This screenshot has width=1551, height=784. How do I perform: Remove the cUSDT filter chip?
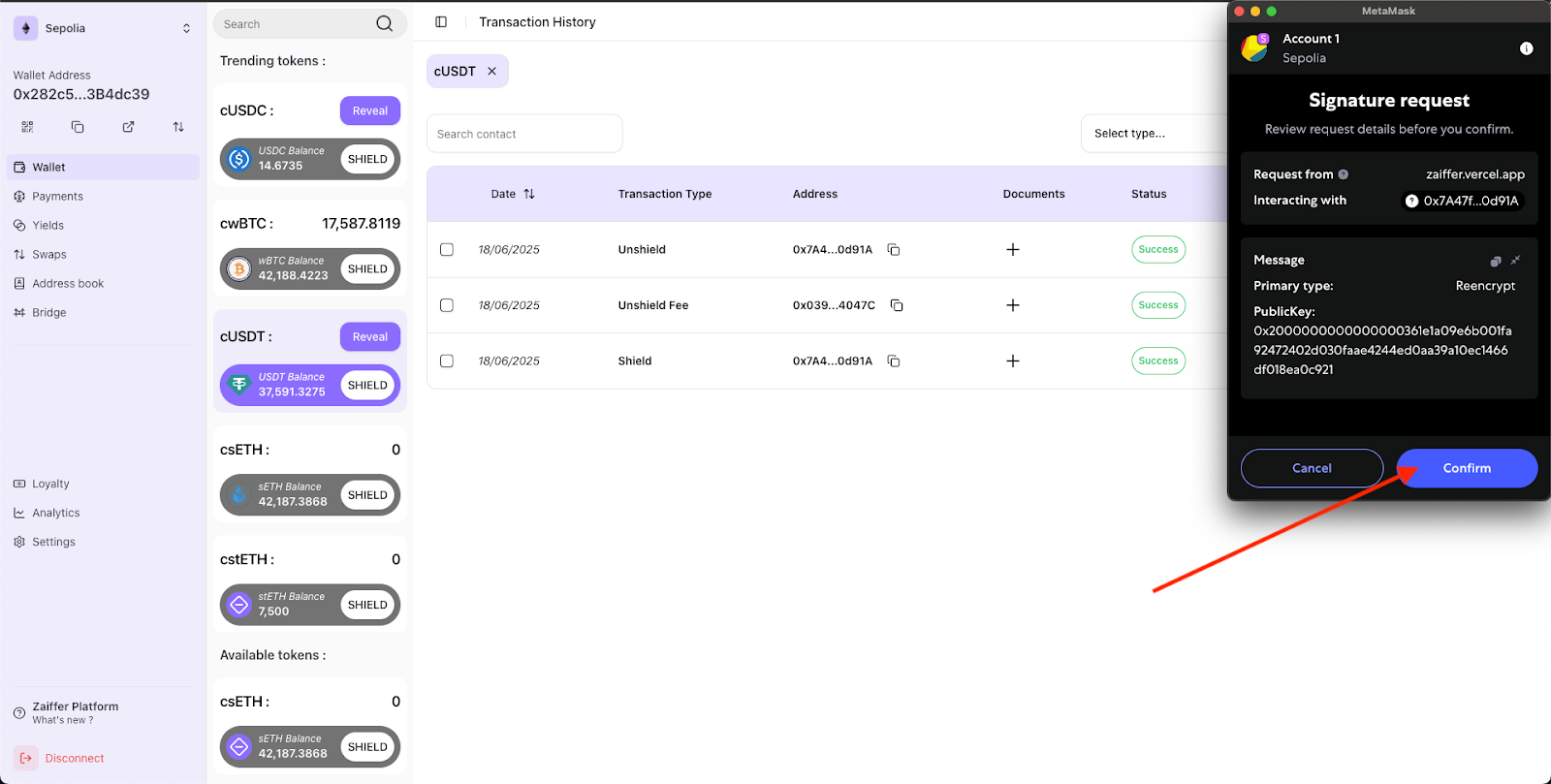[x=491, y=71]
